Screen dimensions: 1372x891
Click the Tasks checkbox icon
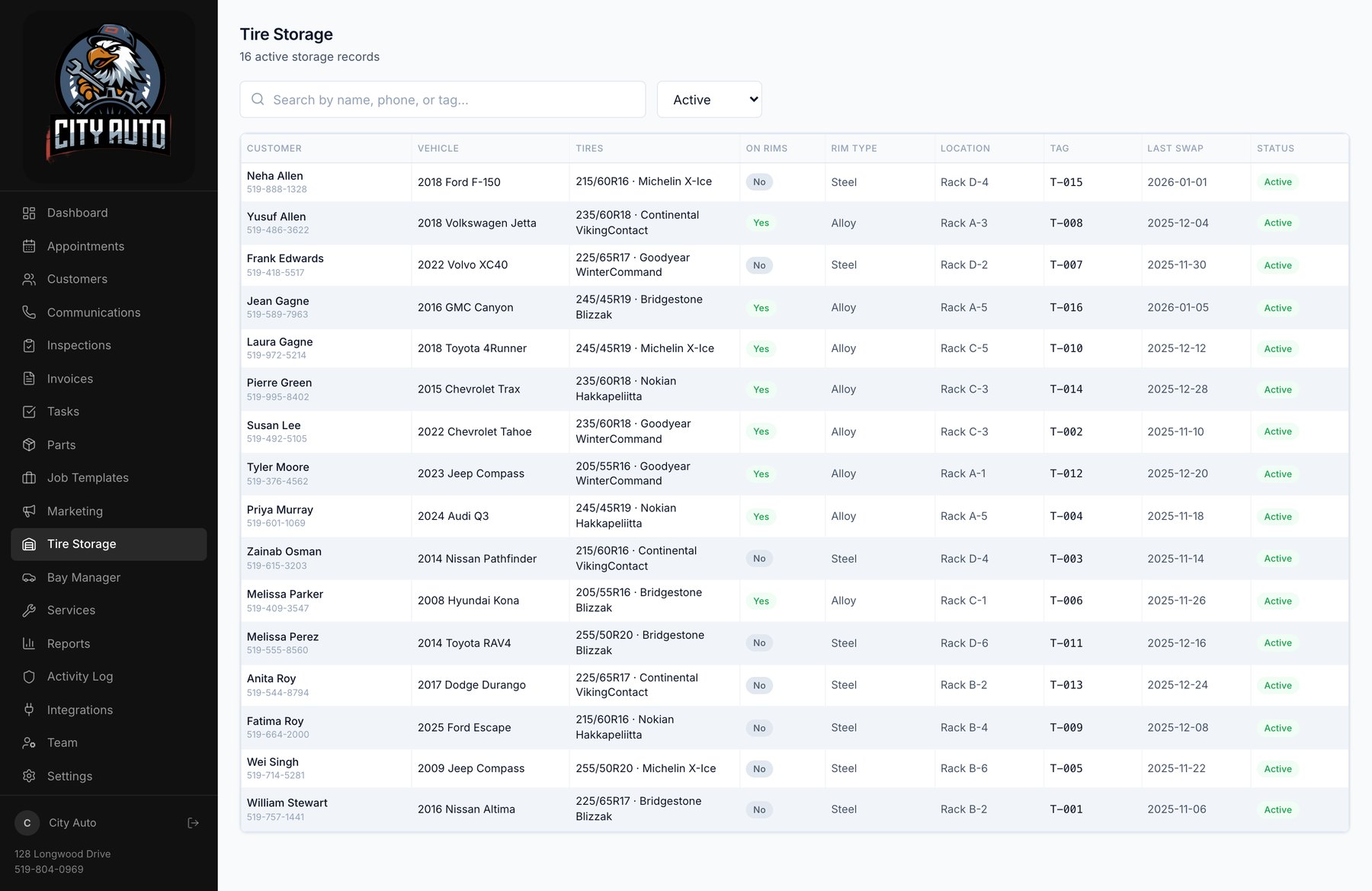(x=29, y=412)
